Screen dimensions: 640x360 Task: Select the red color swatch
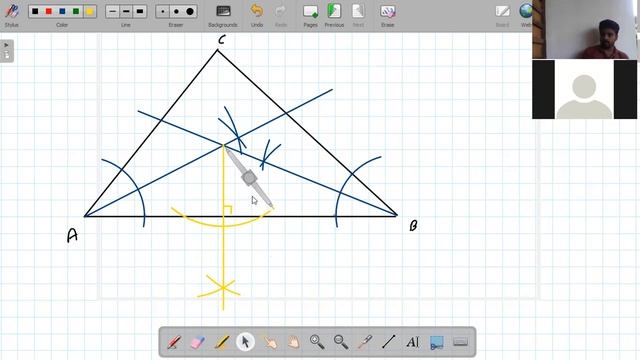[49, 11]
